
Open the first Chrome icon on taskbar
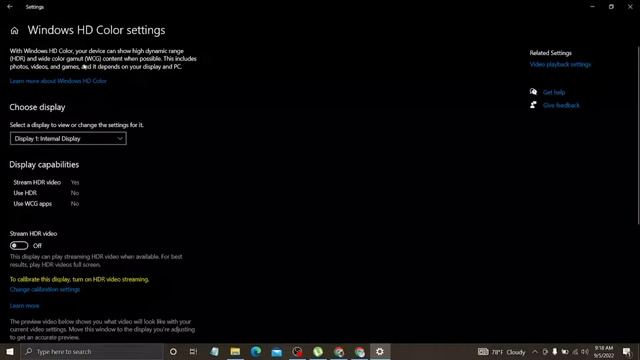[x=339, y=351]
